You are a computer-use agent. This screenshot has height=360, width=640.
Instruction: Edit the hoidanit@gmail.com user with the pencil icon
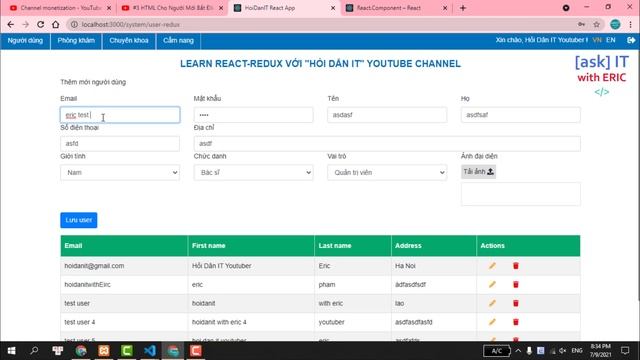(x=492, y=266)
